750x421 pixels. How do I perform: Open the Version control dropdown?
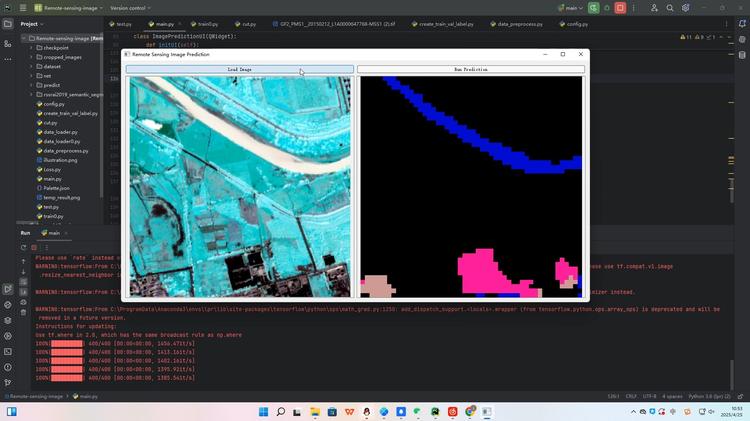click(x=130, y=8)
